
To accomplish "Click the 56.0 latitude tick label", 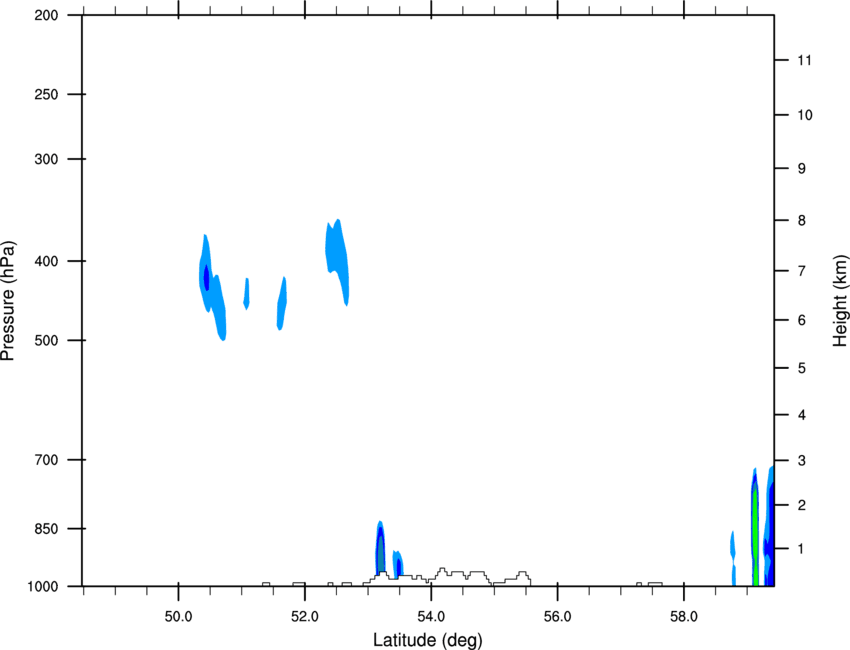I will tap(557, 617).
